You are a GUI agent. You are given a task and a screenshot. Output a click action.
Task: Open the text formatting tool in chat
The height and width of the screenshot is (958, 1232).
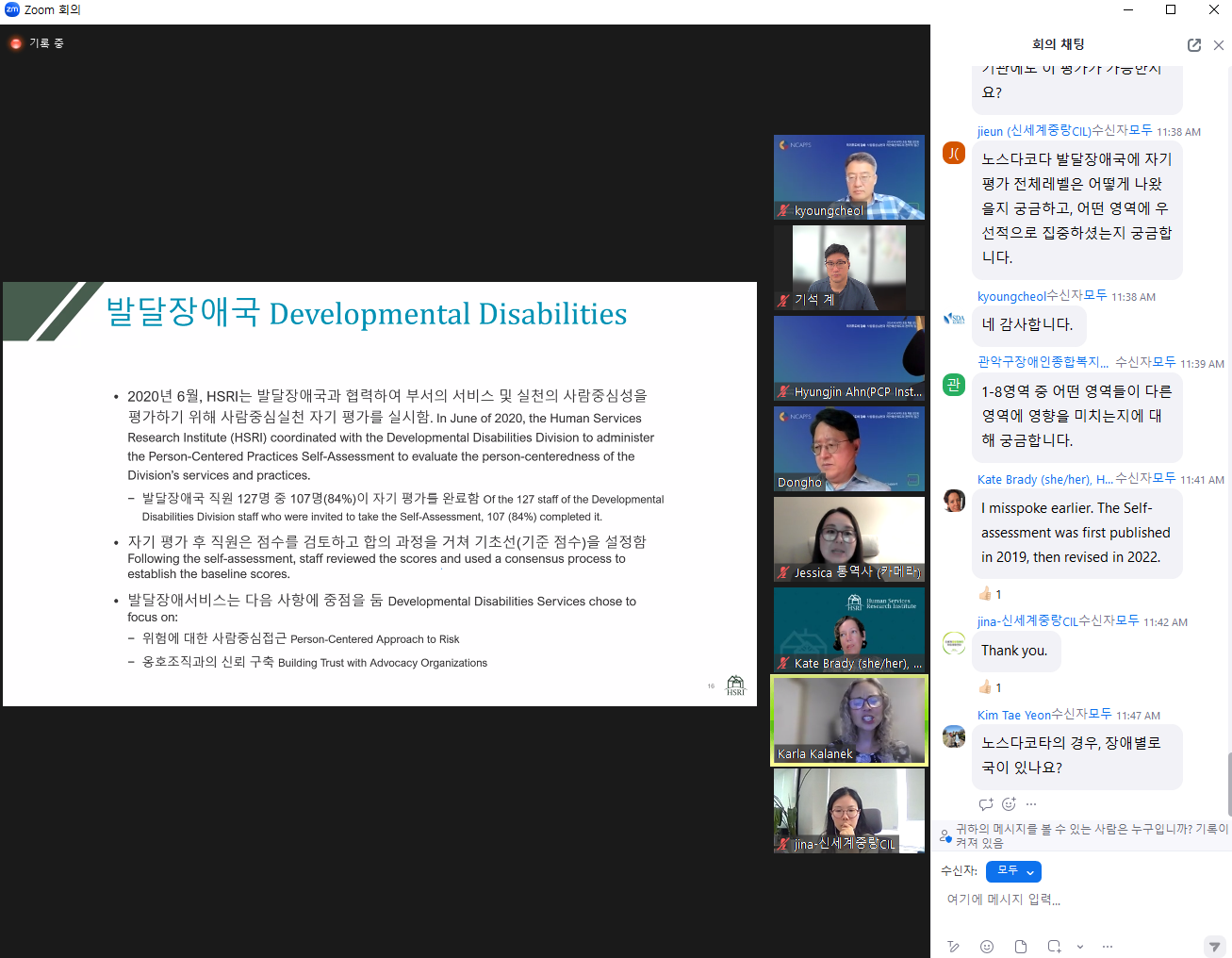(954, 947)
